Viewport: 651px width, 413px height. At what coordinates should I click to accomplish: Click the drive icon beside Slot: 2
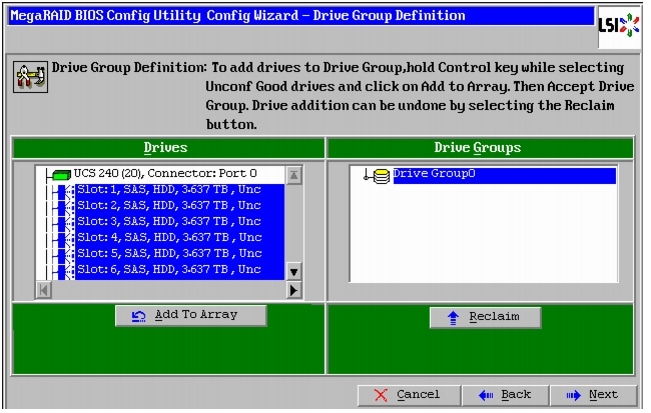[x=66, y=206]
